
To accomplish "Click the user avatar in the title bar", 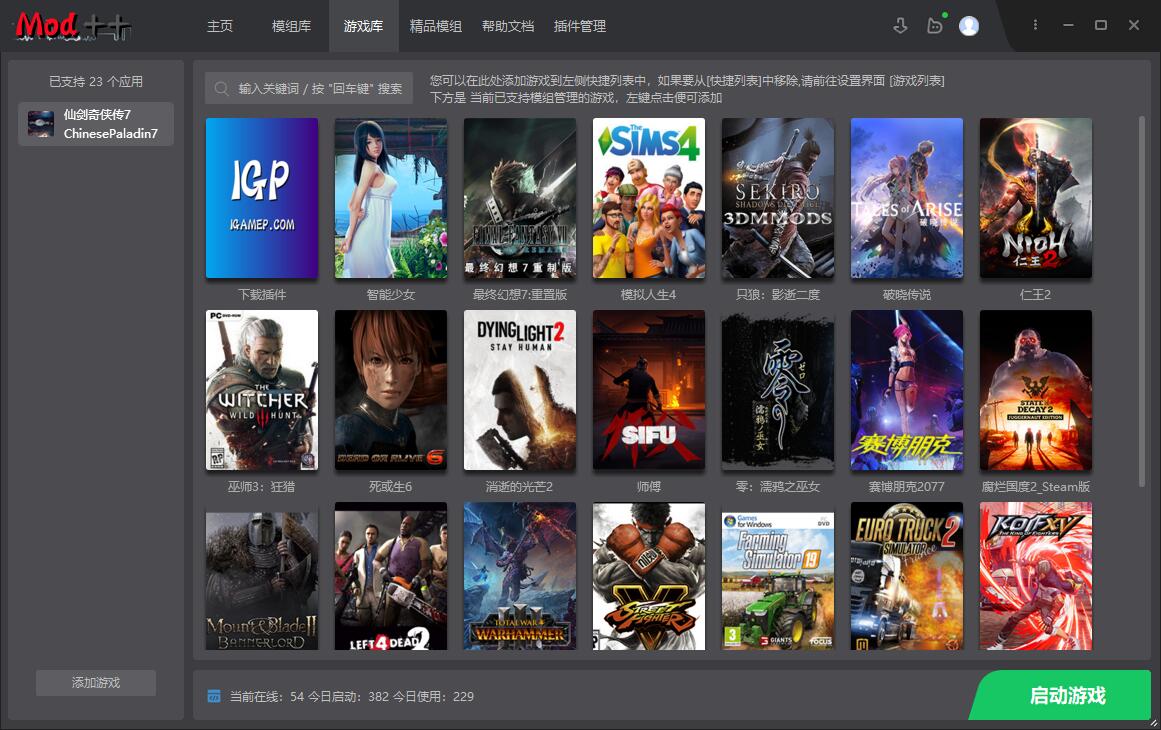I will coord(969,25).
